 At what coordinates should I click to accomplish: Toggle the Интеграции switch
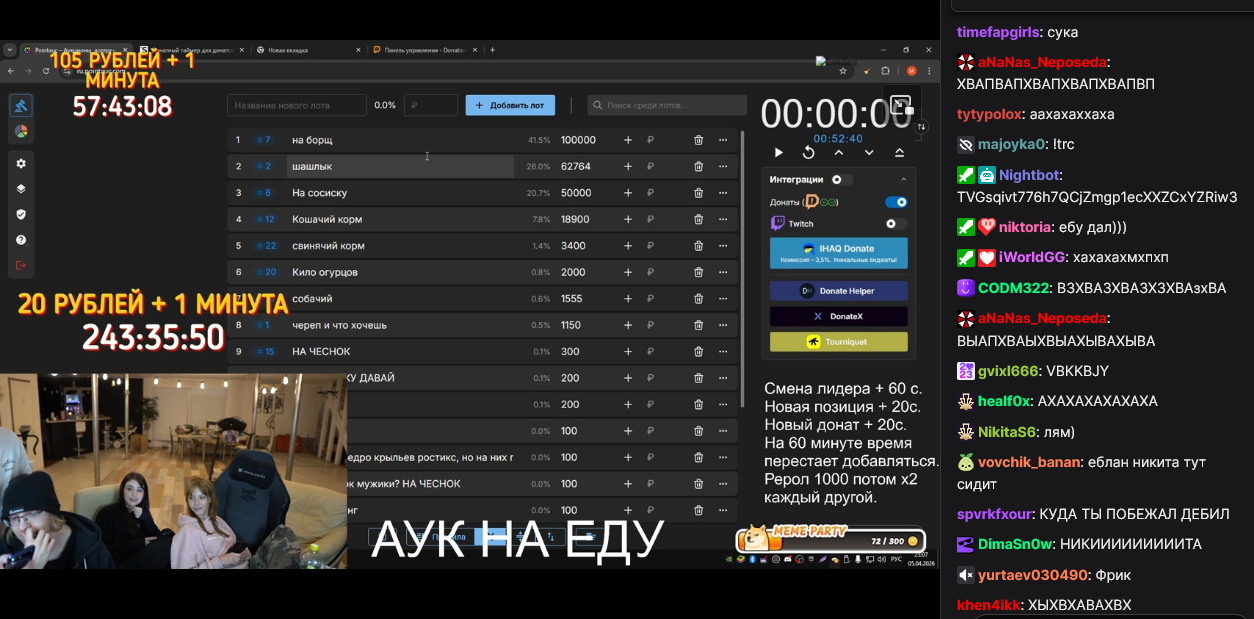pos(841,180)
